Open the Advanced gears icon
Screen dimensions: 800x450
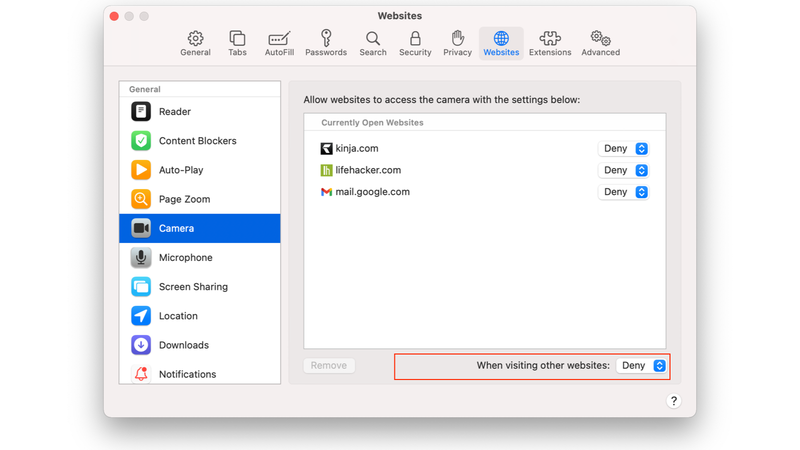click(x=601, y=38)
